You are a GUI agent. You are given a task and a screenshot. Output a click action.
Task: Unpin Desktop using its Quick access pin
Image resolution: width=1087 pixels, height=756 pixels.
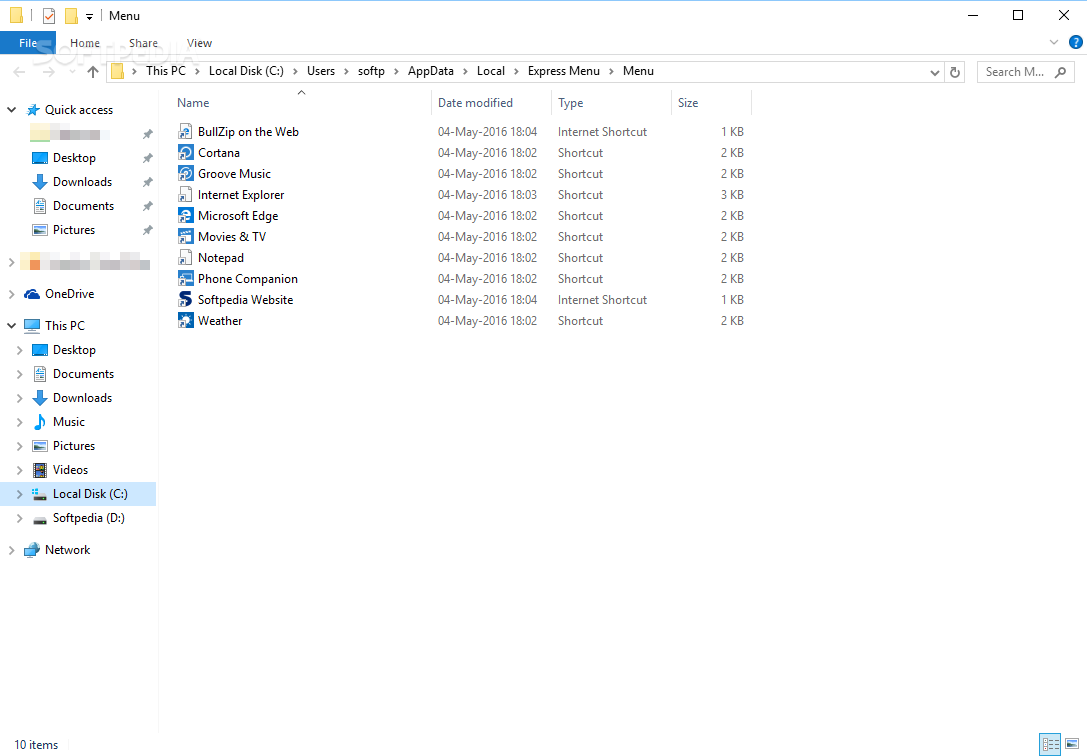click(147, 158)
